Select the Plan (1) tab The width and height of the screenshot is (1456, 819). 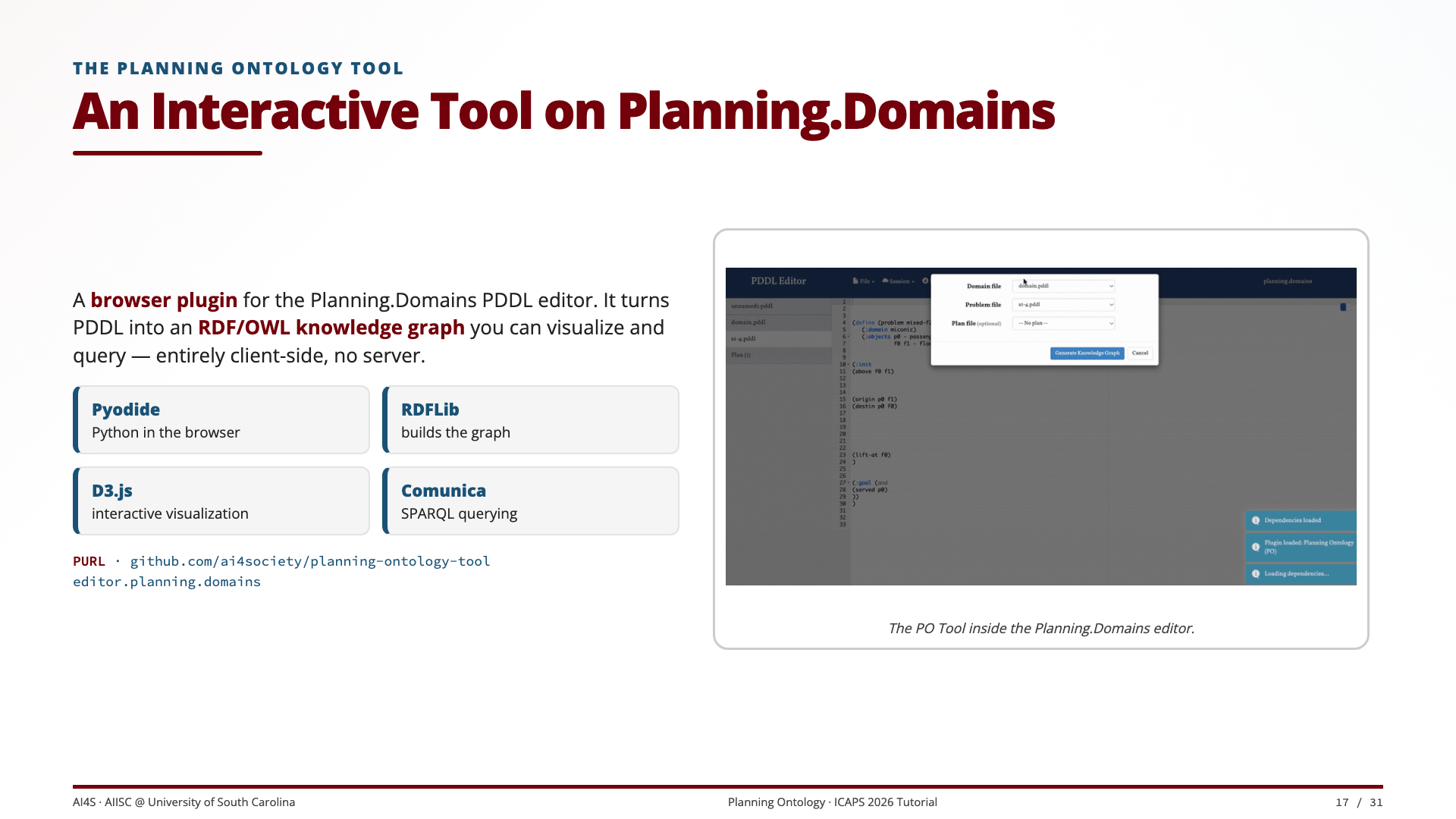[x=779, y=355]
